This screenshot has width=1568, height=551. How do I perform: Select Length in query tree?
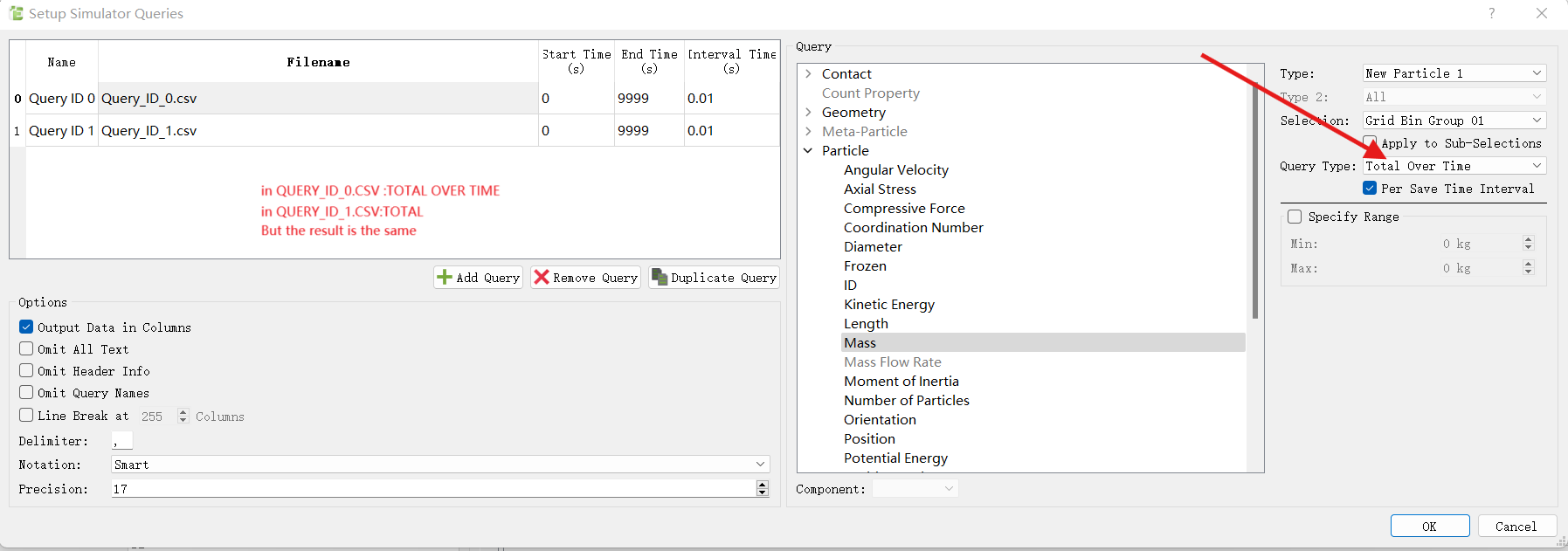pyautogui.click(x=866, y=323)
